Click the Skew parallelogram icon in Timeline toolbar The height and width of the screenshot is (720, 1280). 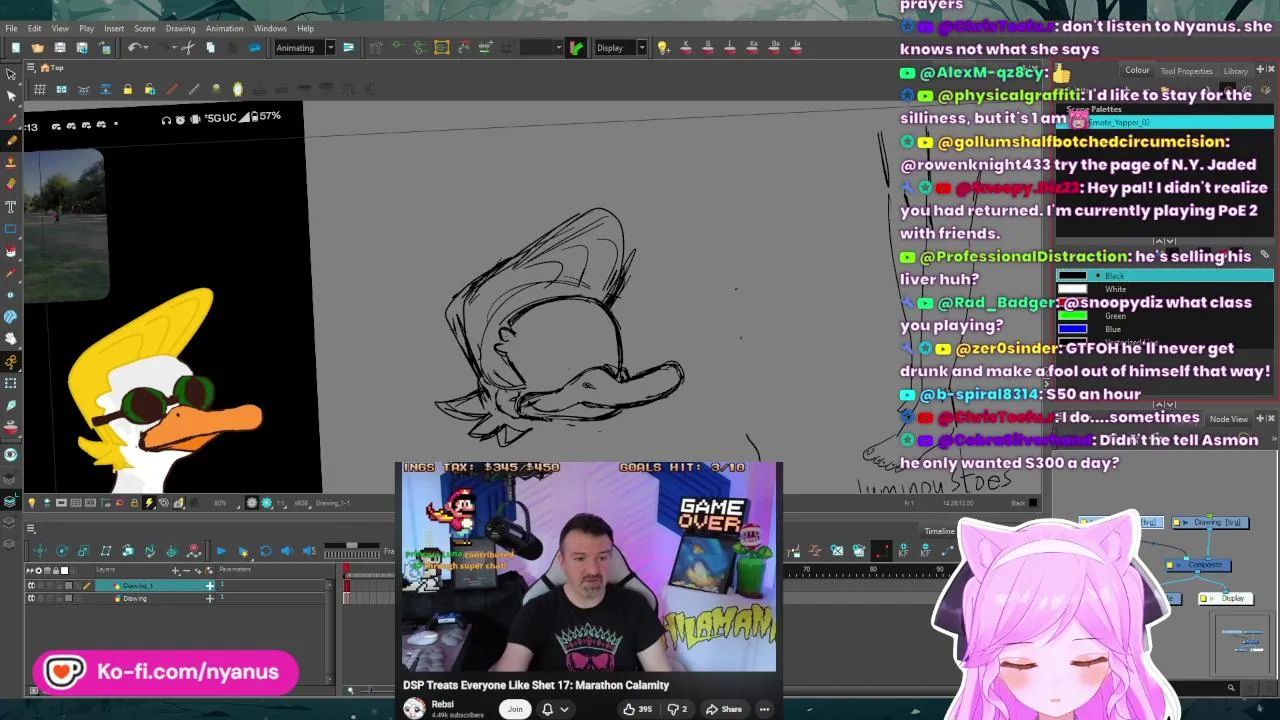coord(106,551)
